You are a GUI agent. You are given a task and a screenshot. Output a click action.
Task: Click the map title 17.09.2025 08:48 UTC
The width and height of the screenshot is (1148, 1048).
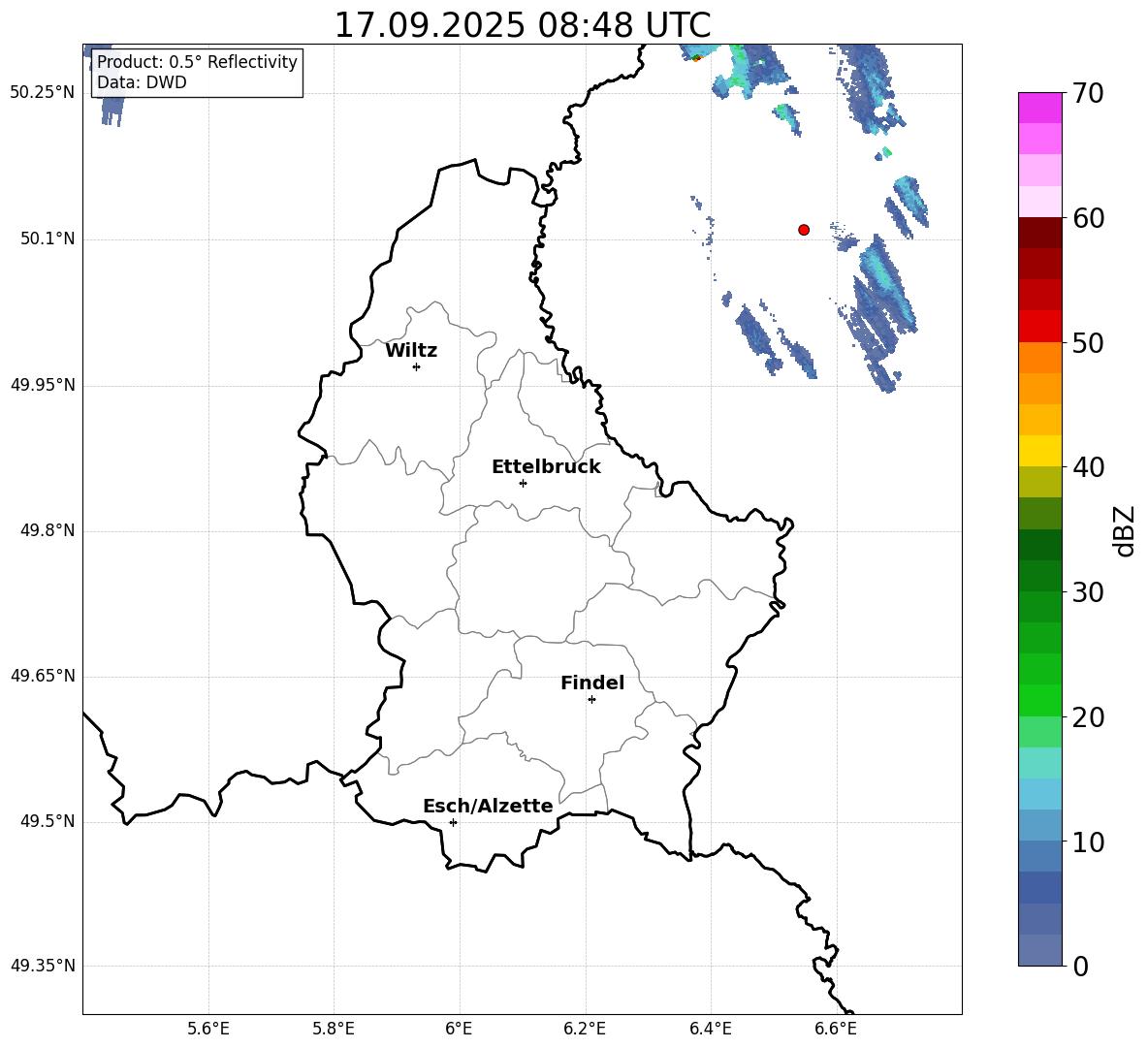coord(523,25)
